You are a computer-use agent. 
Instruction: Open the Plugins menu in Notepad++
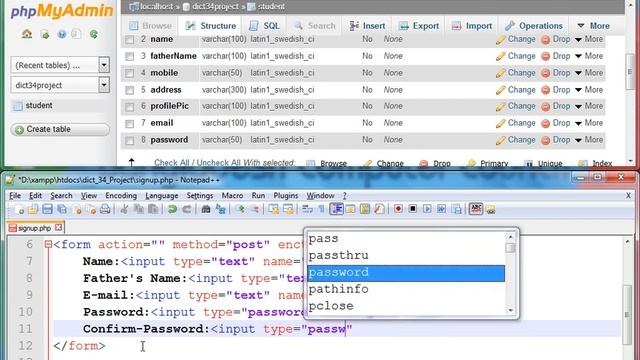click(286, 196)
